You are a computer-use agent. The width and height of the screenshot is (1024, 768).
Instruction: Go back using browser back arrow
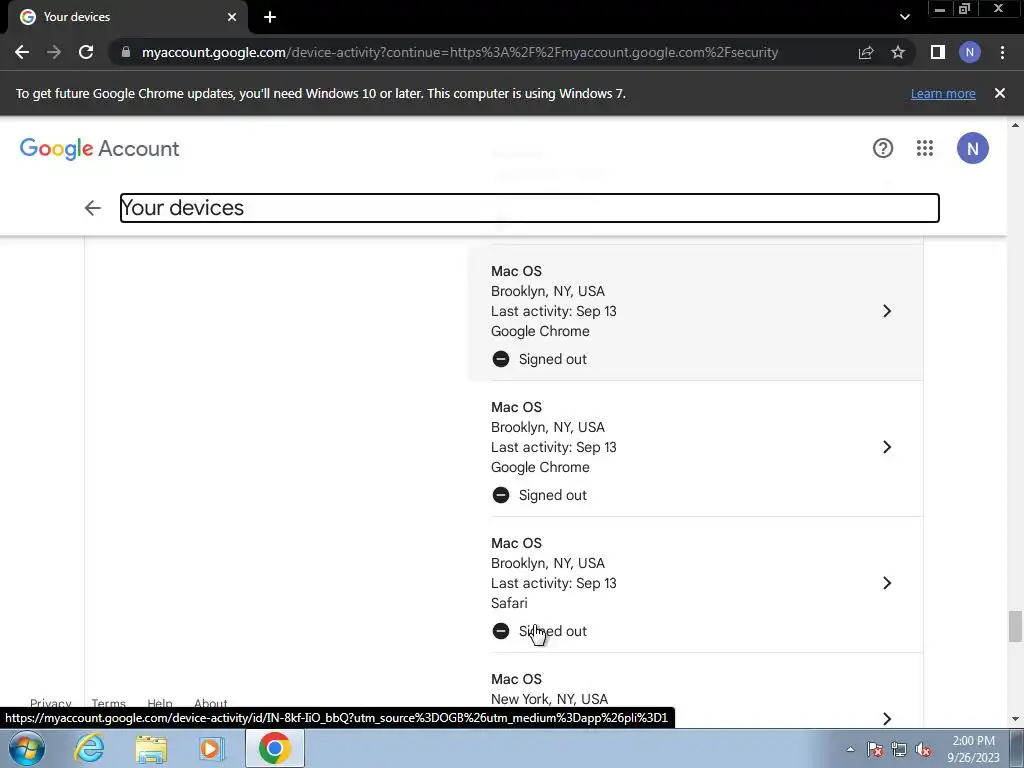coord(22,52)
